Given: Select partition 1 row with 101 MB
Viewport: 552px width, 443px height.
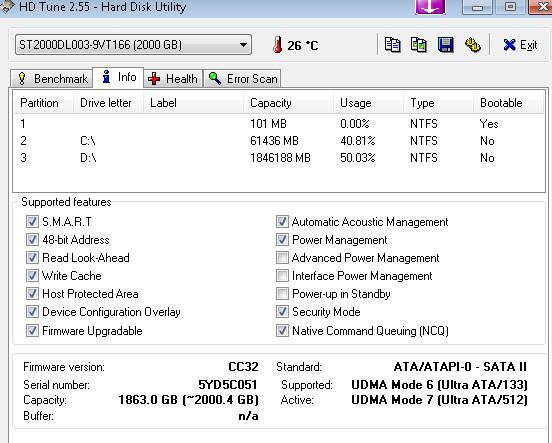Looking at the screenshot, I should point(279,124).
